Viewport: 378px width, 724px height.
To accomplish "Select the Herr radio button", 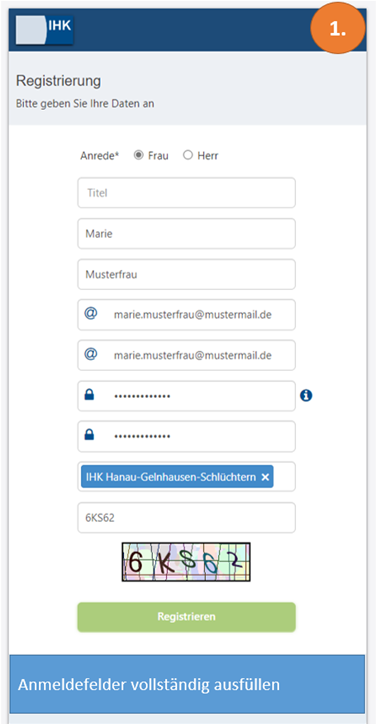I will click(187, 156).
